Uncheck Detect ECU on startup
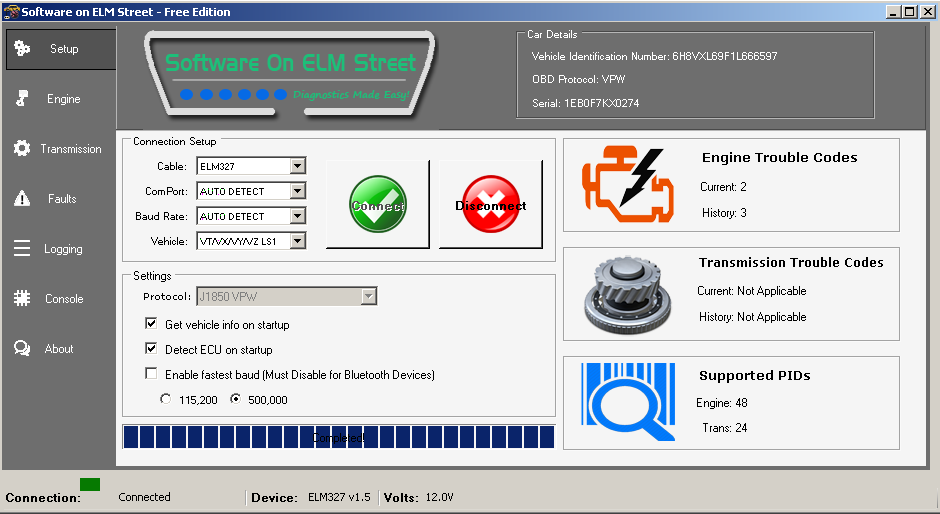940x514 pixels. tap(151, 348)
